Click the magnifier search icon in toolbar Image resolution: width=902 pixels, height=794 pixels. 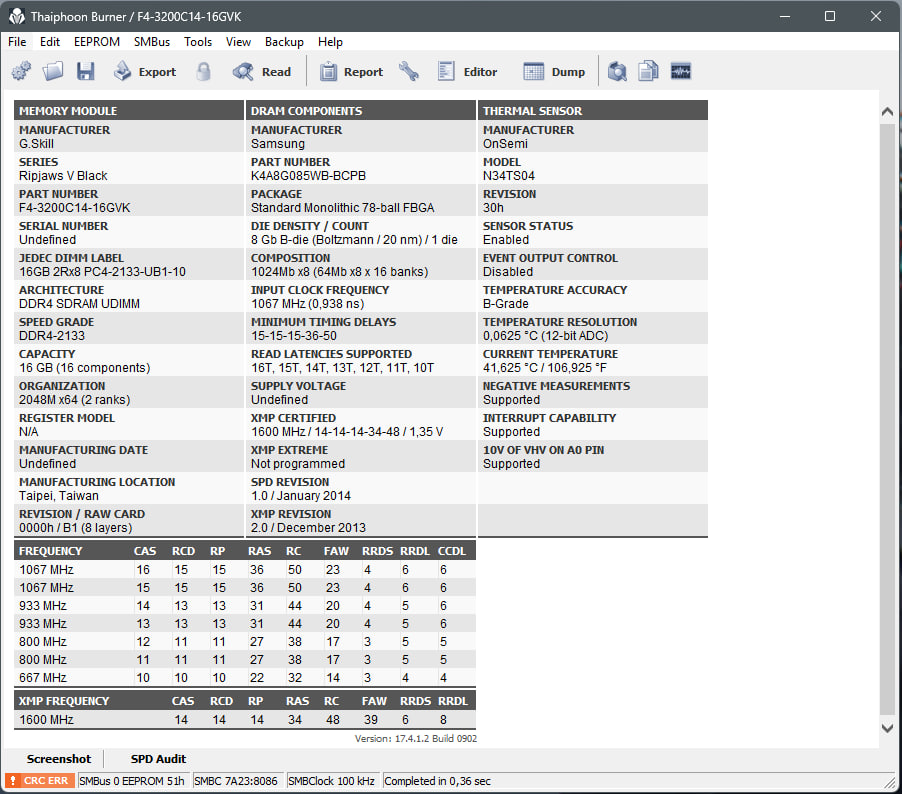coord(617,71)
